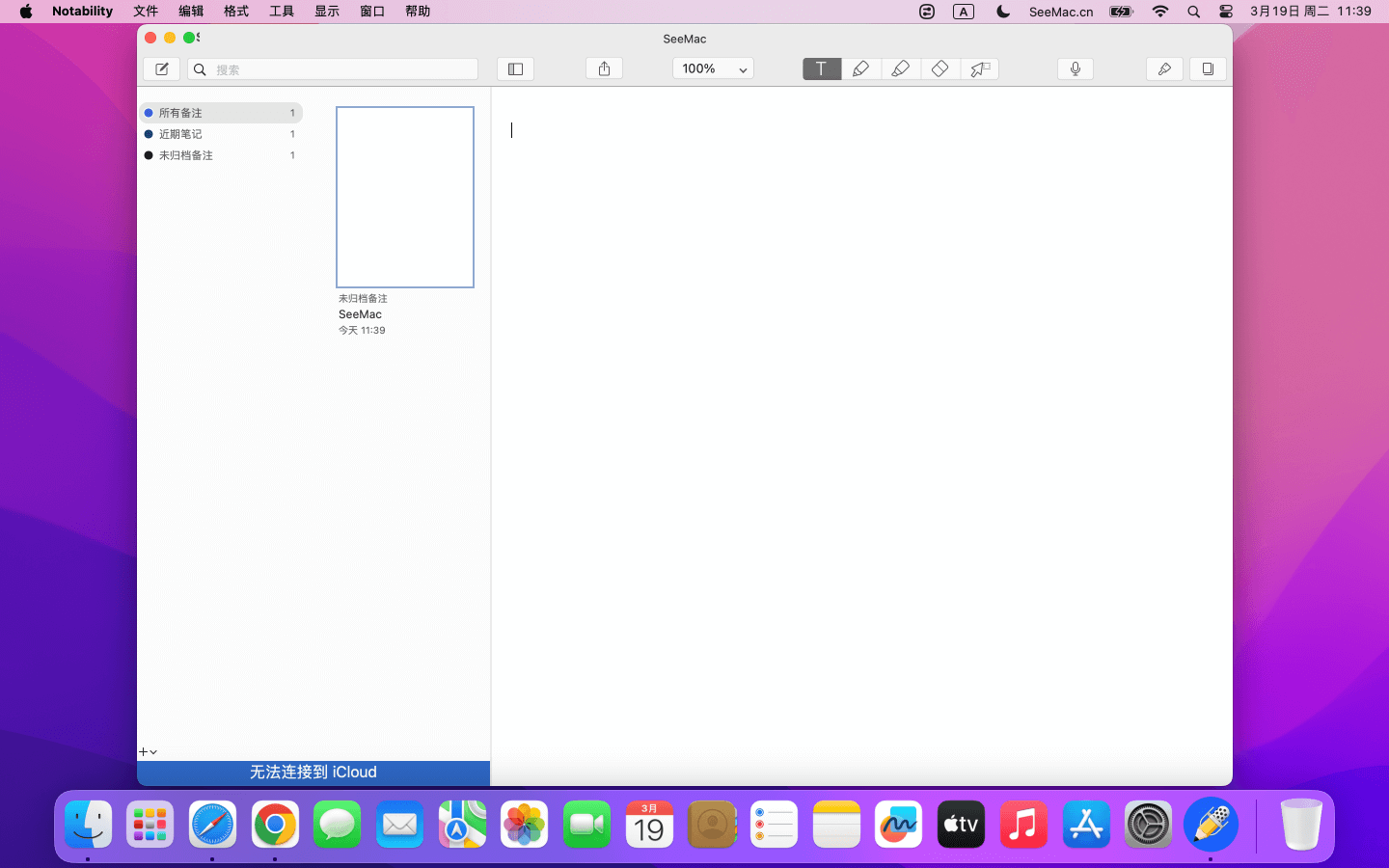
Task: Select the Selection scissors tool
Action: [980, 68]
